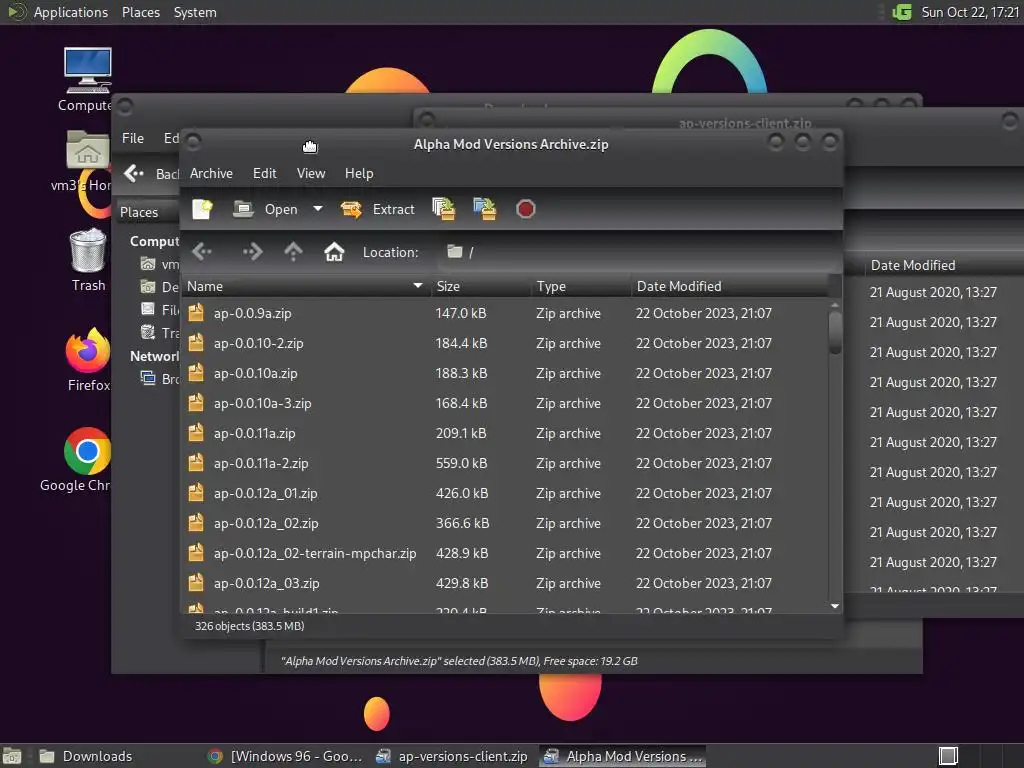This screenshot has width=1024, height=768.
Task: Click the 559.0 kB size cell
Action: coord(461,463)
